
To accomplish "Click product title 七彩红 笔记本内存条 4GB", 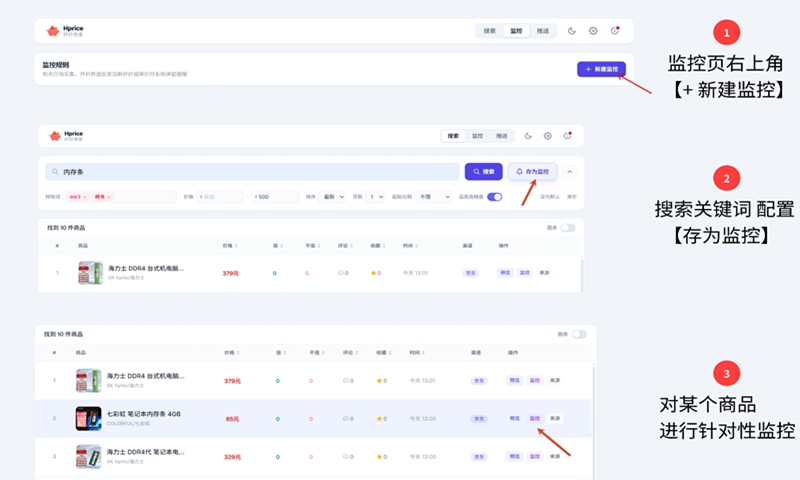I will [143, 414].
